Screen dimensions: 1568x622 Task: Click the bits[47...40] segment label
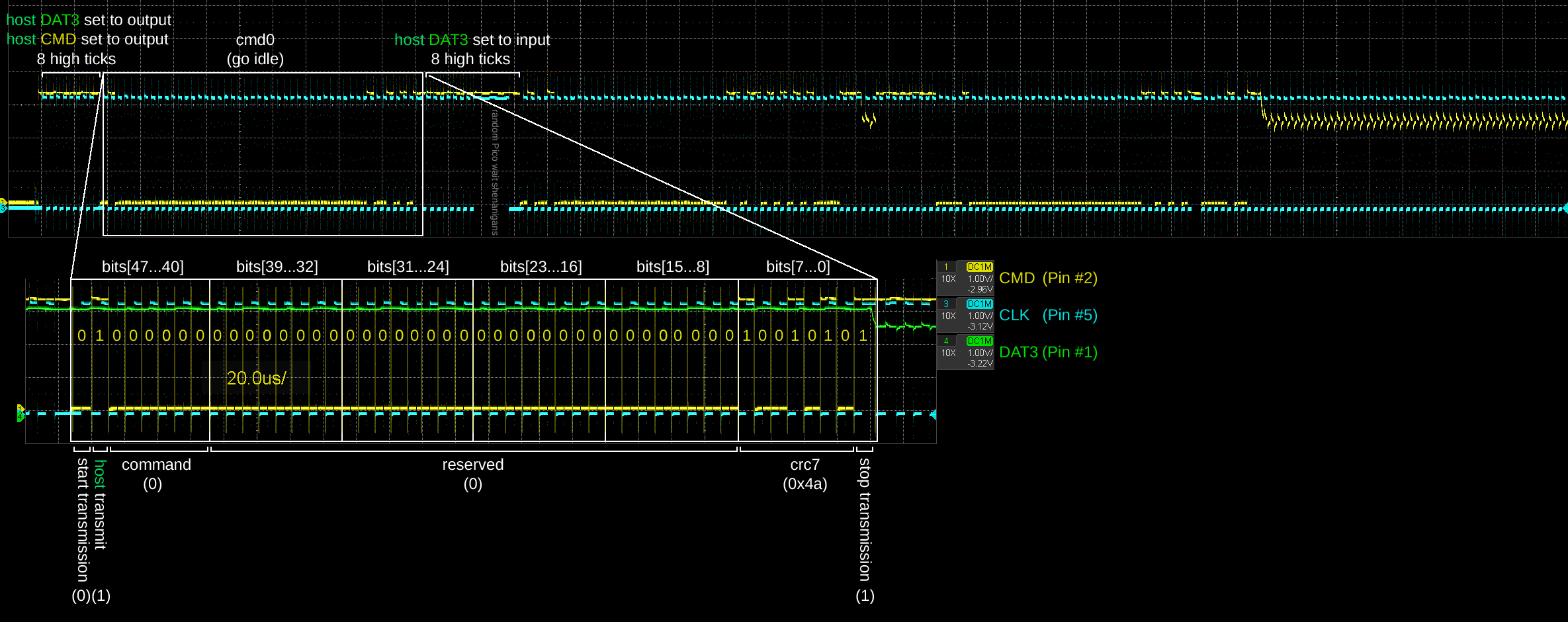point(143,267)
